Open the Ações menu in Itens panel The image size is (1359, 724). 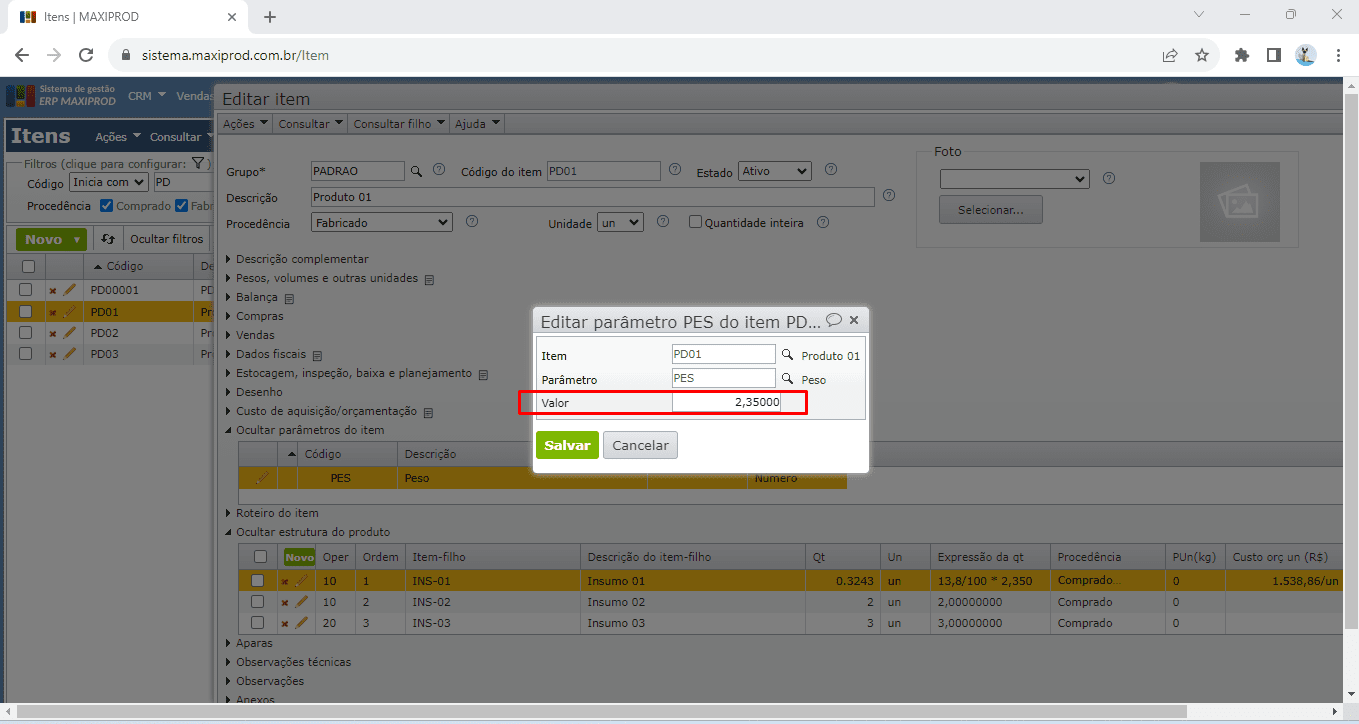(x=118, y=137)
